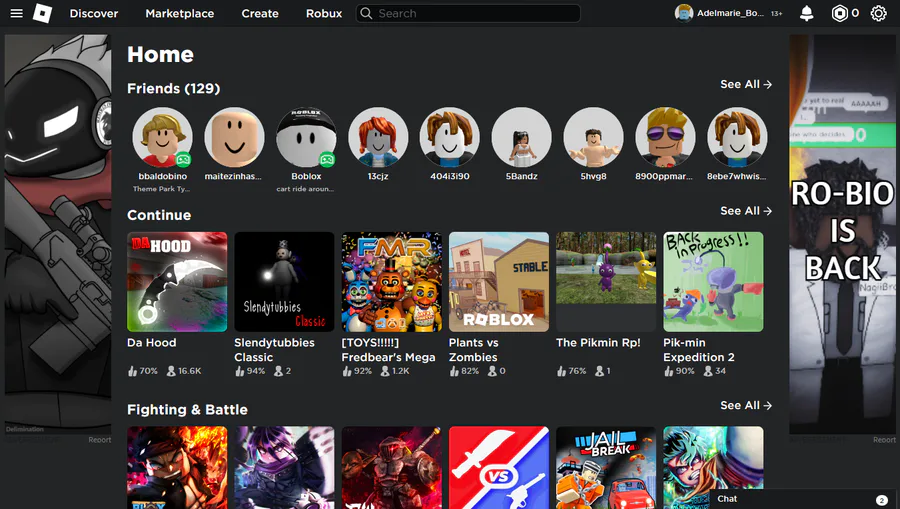Viewport: 900px width, 509px height.
Task: Open the Da Hood game thumbnail
Action: point(177,282)
